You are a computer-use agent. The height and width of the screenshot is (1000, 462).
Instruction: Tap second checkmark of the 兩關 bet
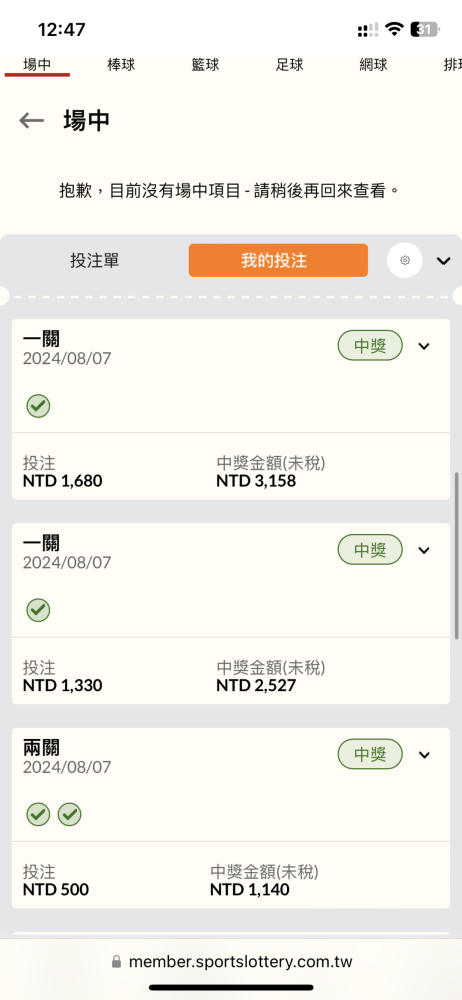click(x=70, y=814)
